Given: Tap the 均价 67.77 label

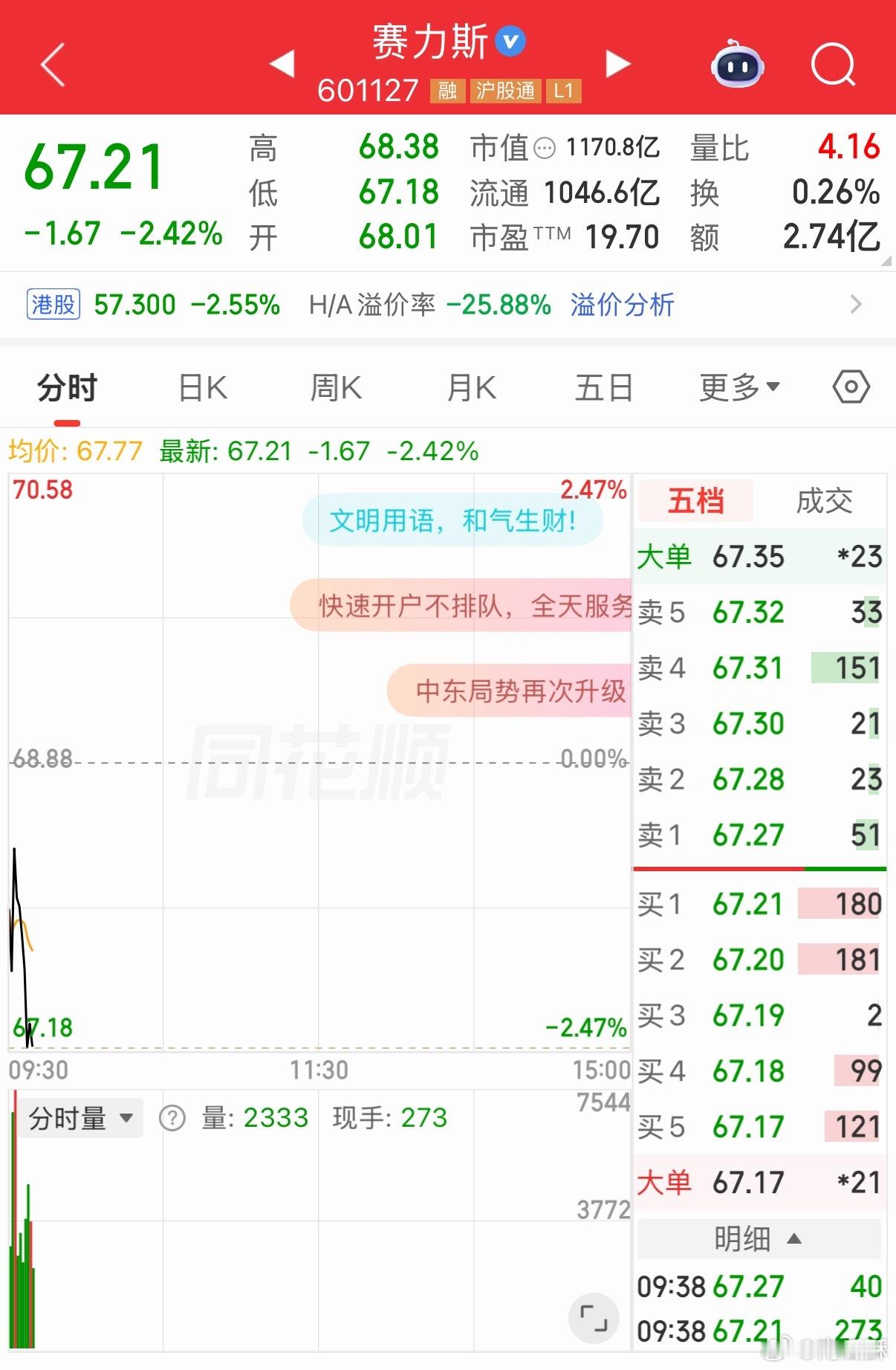Looking at the screenshot, I should [75, 451].
